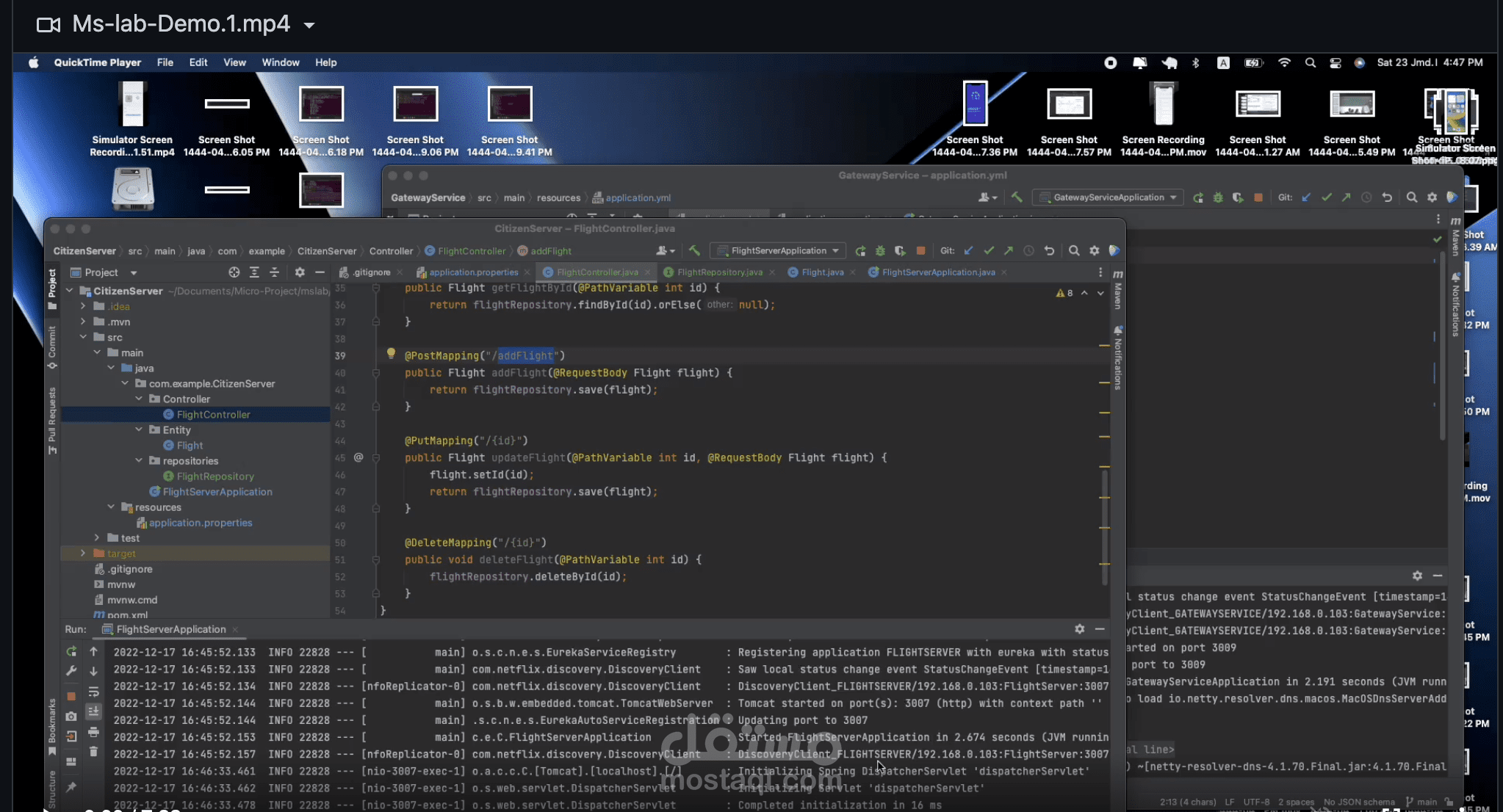Open Run panel settings gear
The height and width of the screenshot is (812, 1503).
1079,629
